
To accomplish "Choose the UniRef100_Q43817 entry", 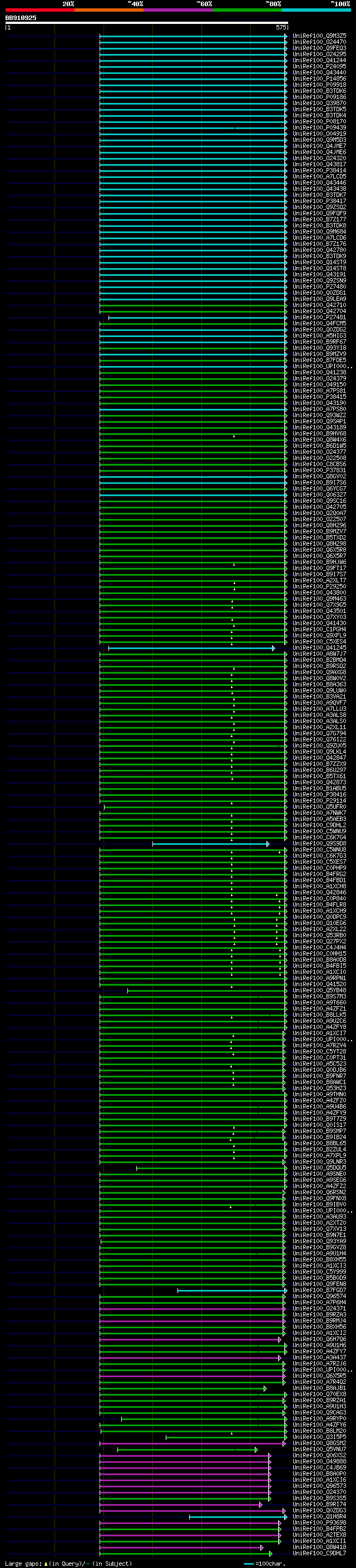I will click(319, 164).
